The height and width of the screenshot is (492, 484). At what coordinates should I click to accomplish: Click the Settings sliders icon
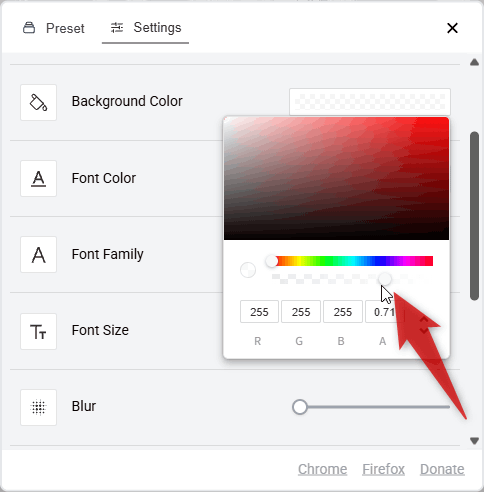117,28
